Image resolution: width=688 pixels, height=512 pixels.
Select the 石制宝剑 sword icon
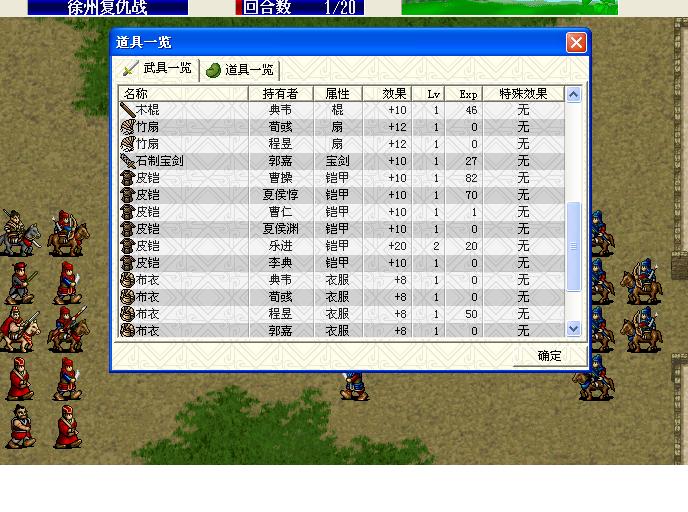click(x=128, y=161)
